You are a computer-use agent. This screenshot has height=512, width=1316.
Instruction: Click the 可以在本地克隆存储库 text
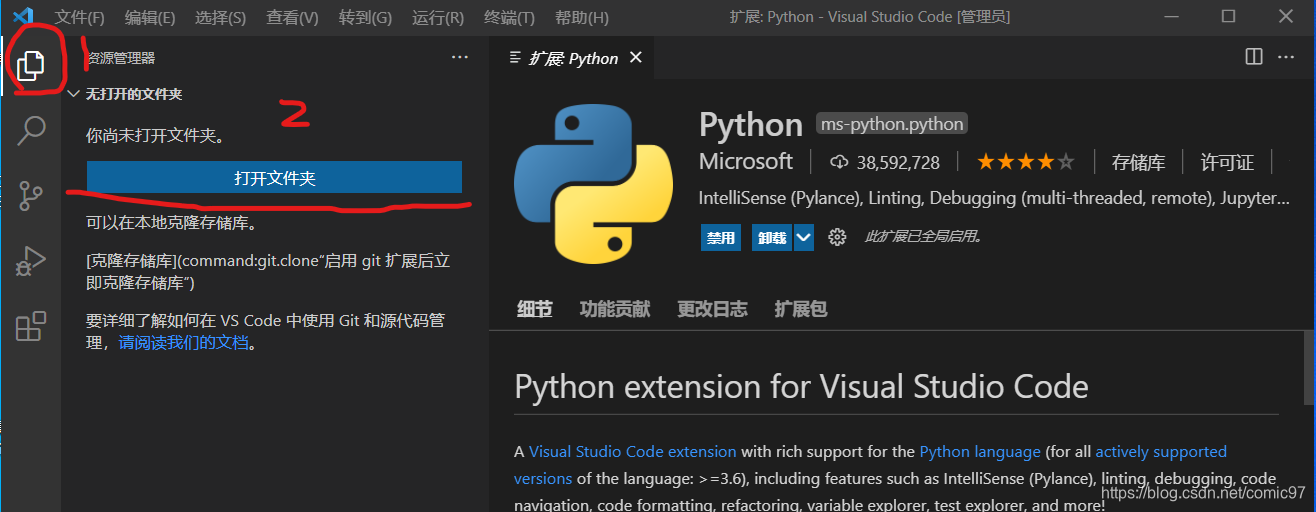[x=172, y=222]
